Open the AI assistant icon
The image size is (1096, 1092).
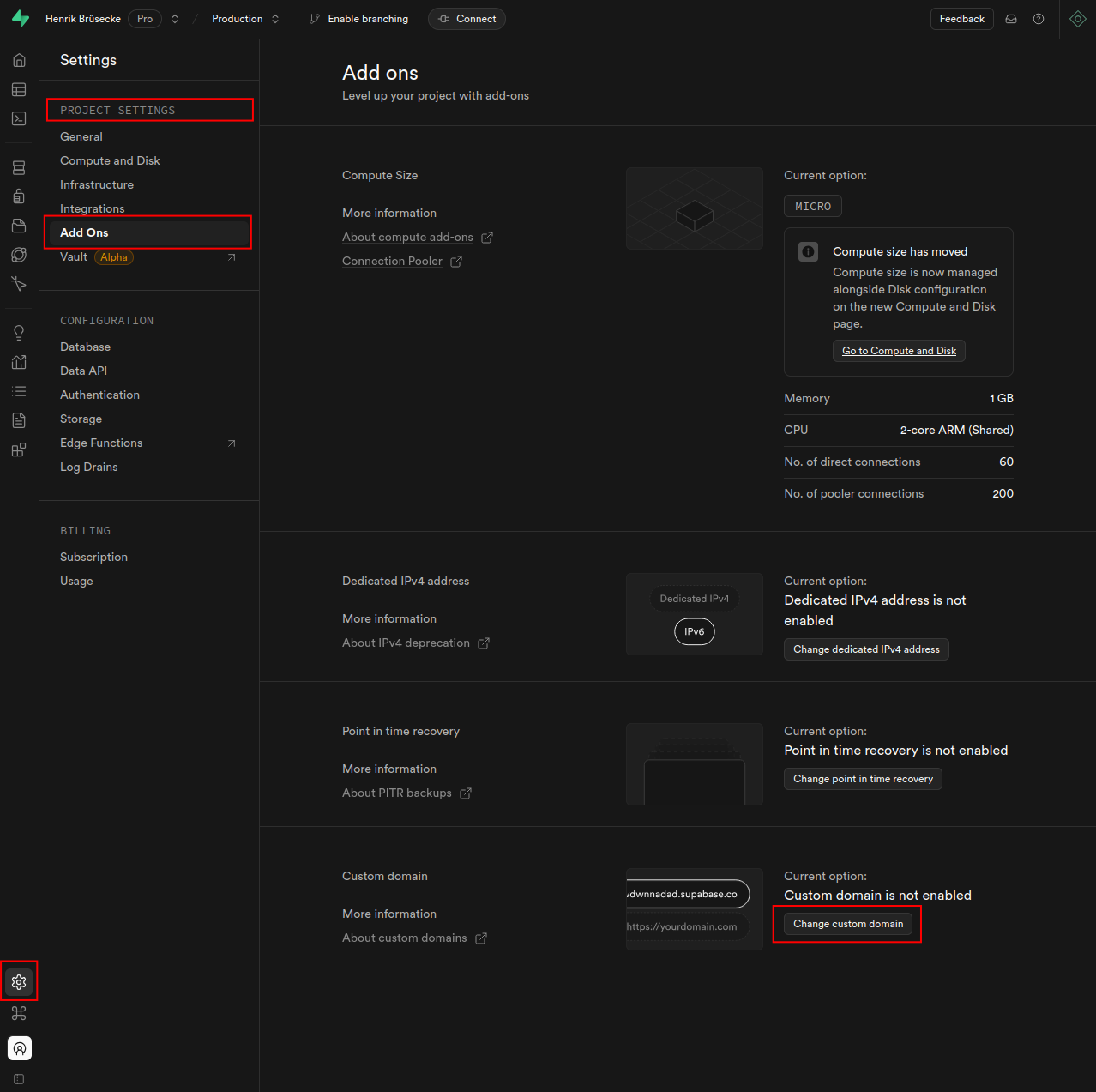coord(1078,19)
